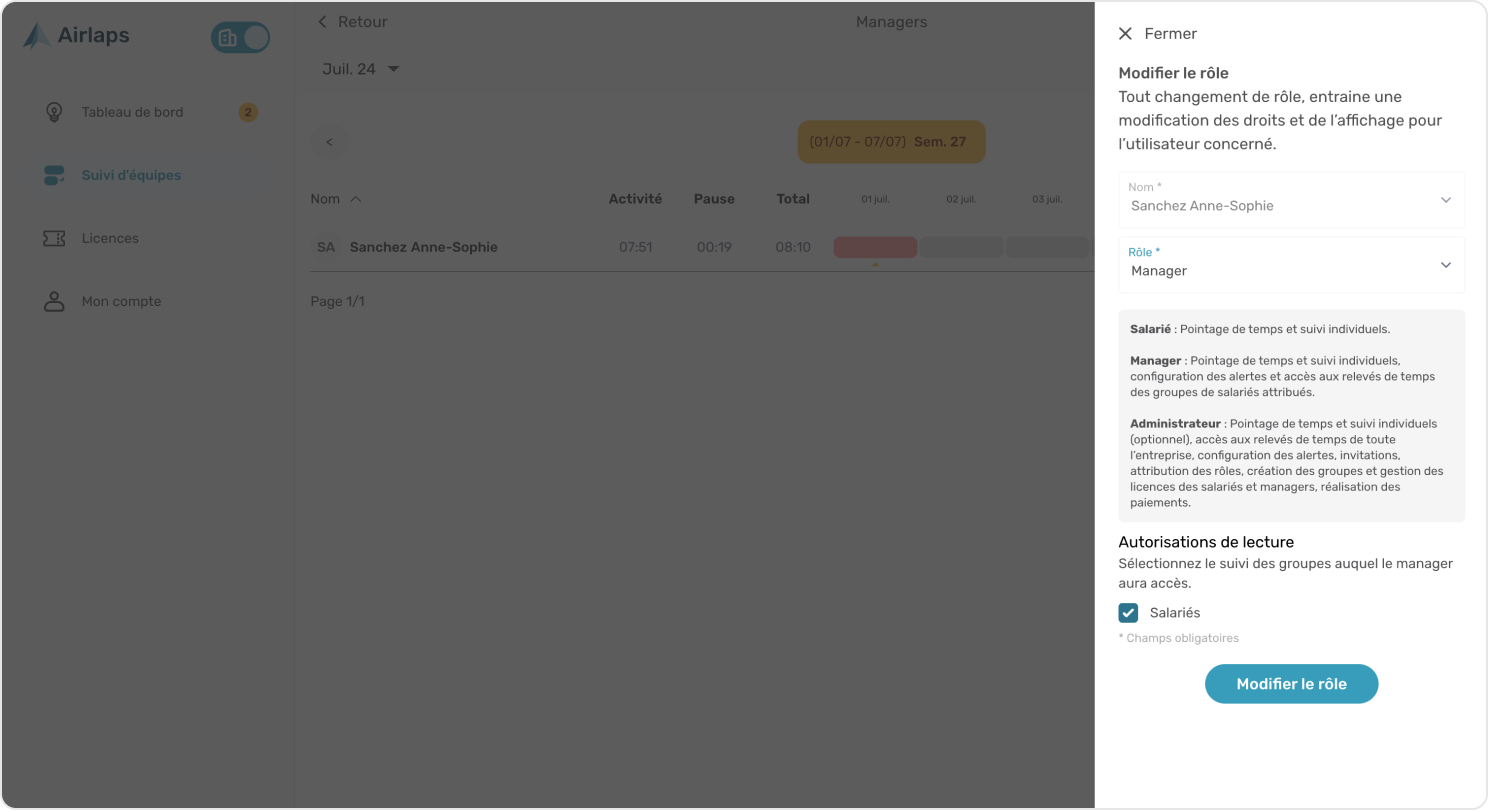Screen dimensions: 1488x810
Task: Go to previous week arrow
Action: (329, 142)
